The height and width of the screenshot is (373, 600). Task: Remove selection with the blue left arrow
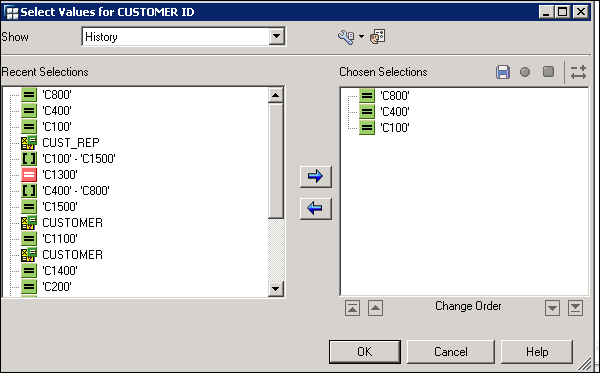pos(315,208)
